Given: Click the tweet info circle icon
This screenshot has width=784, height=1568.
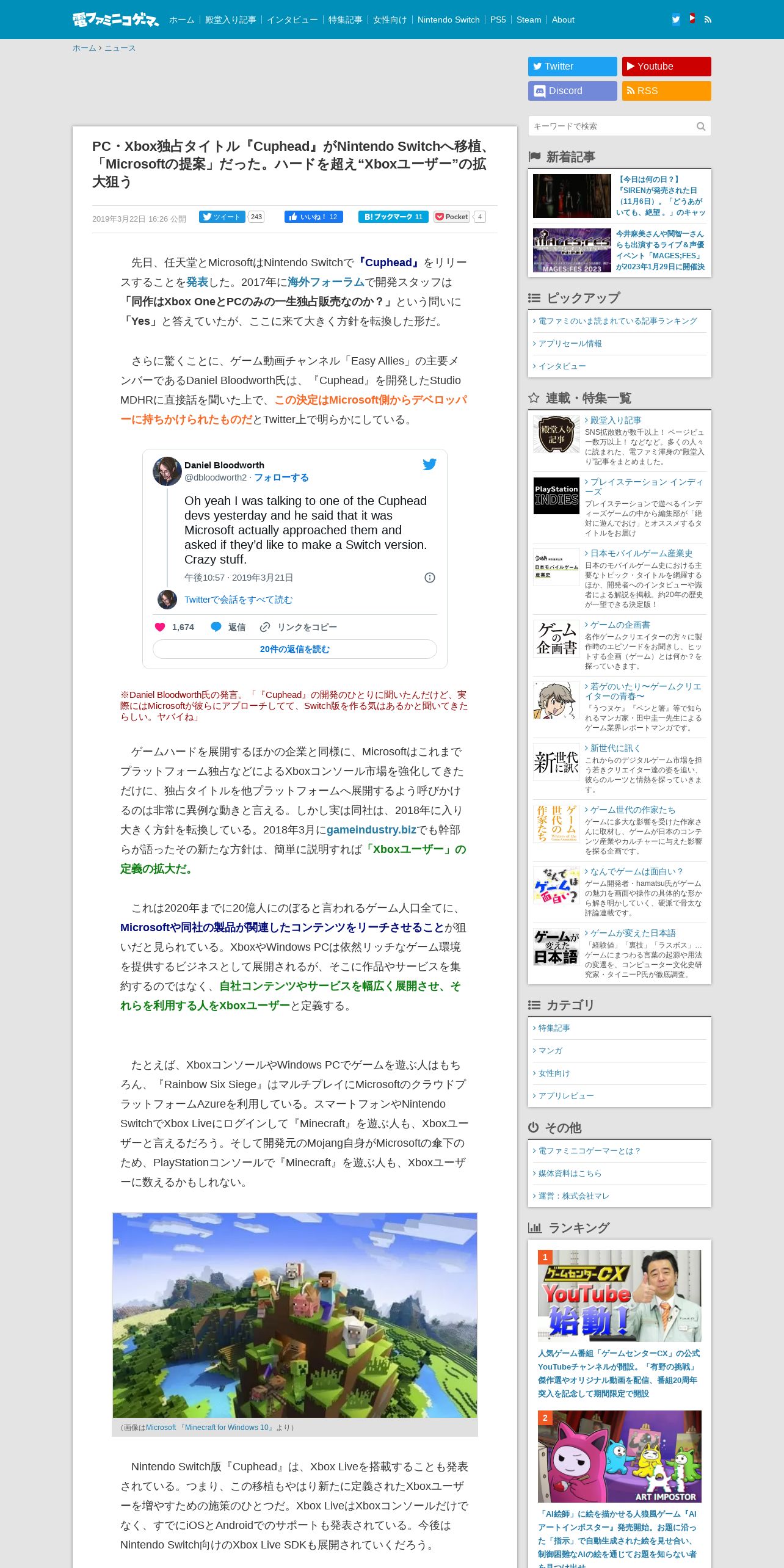Looking at the screenshot, I should (x=430, y=578).
